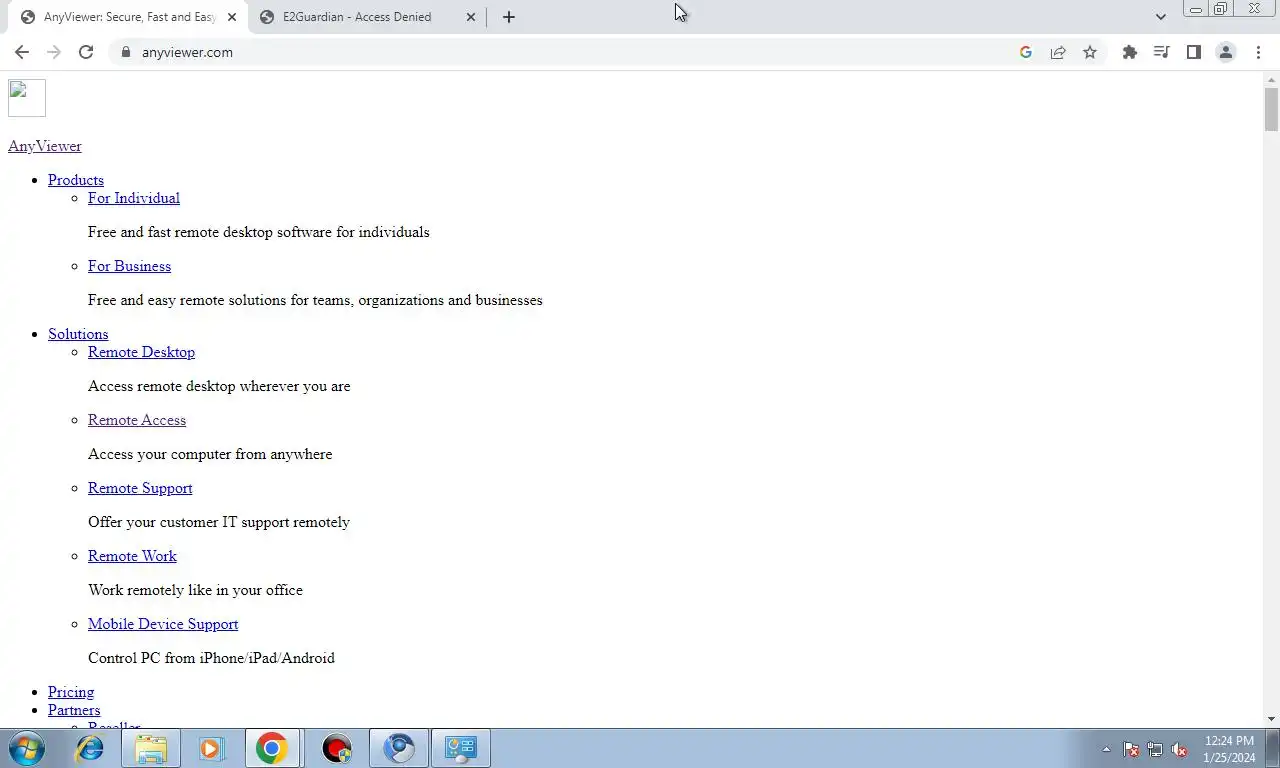Close the AnyViewer tab
This screenshot has width=1280, height=768.
coord(232,17)
